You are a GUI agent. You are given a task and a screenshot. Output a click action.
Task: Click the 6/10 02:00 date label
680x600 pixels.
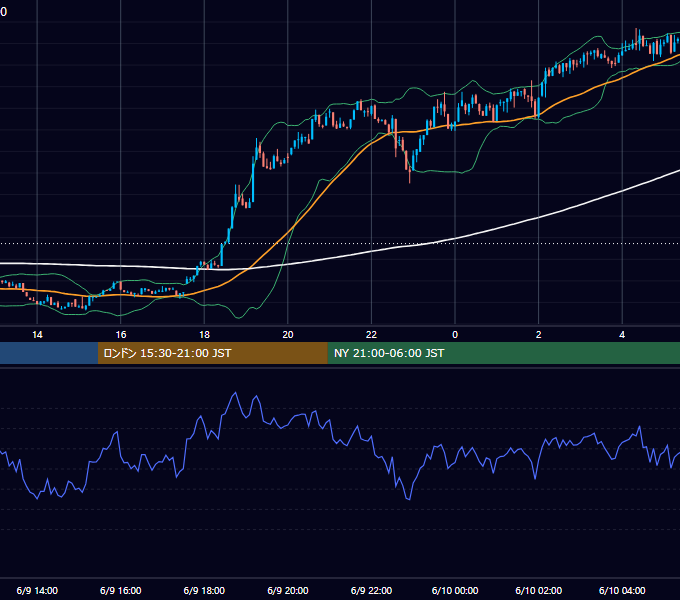coord(539,590)
